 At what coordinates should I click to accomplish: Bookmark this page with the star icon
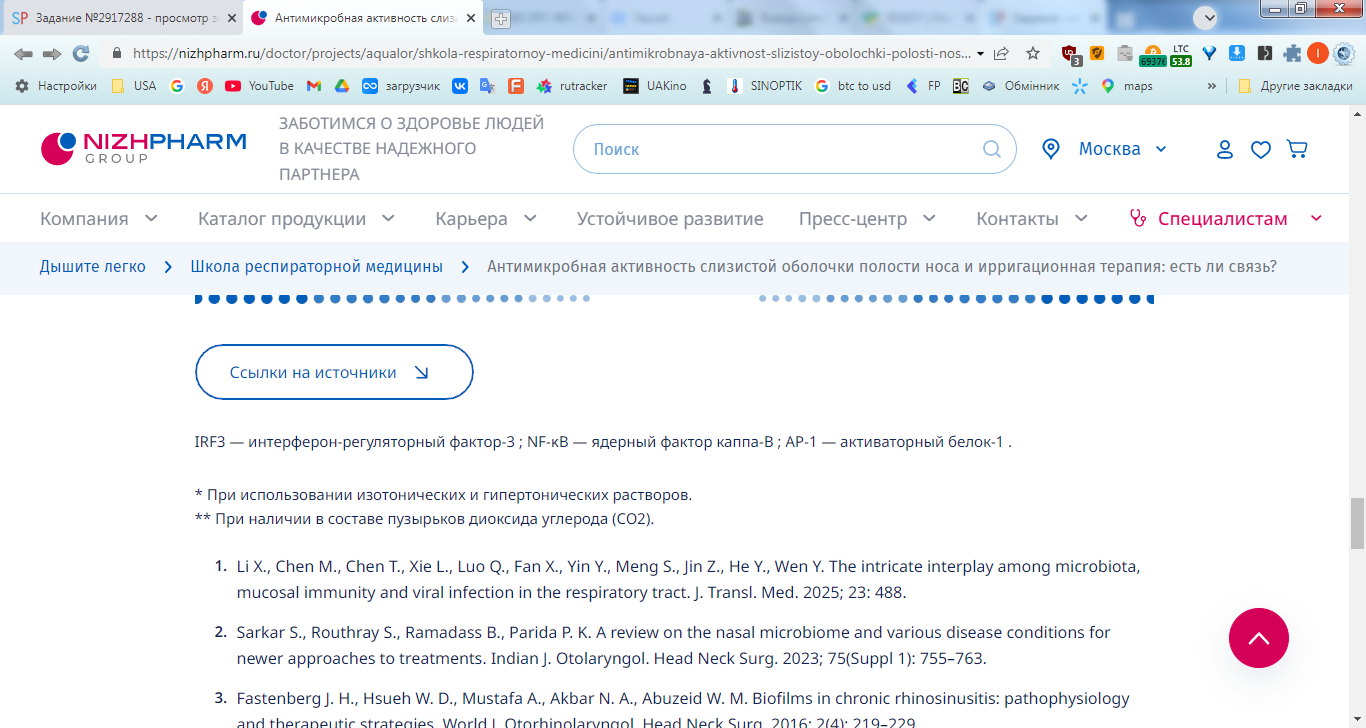coord(1033,53)
